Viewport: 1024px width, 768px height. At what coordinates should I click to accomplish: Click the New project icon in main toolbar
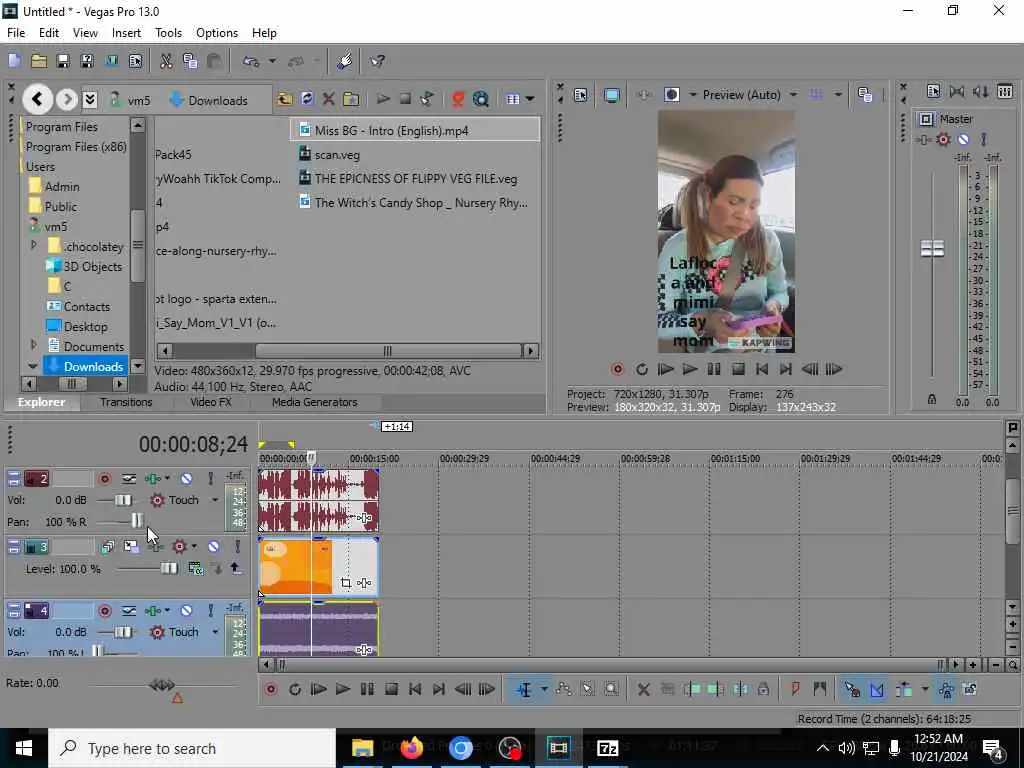point(14,61)
